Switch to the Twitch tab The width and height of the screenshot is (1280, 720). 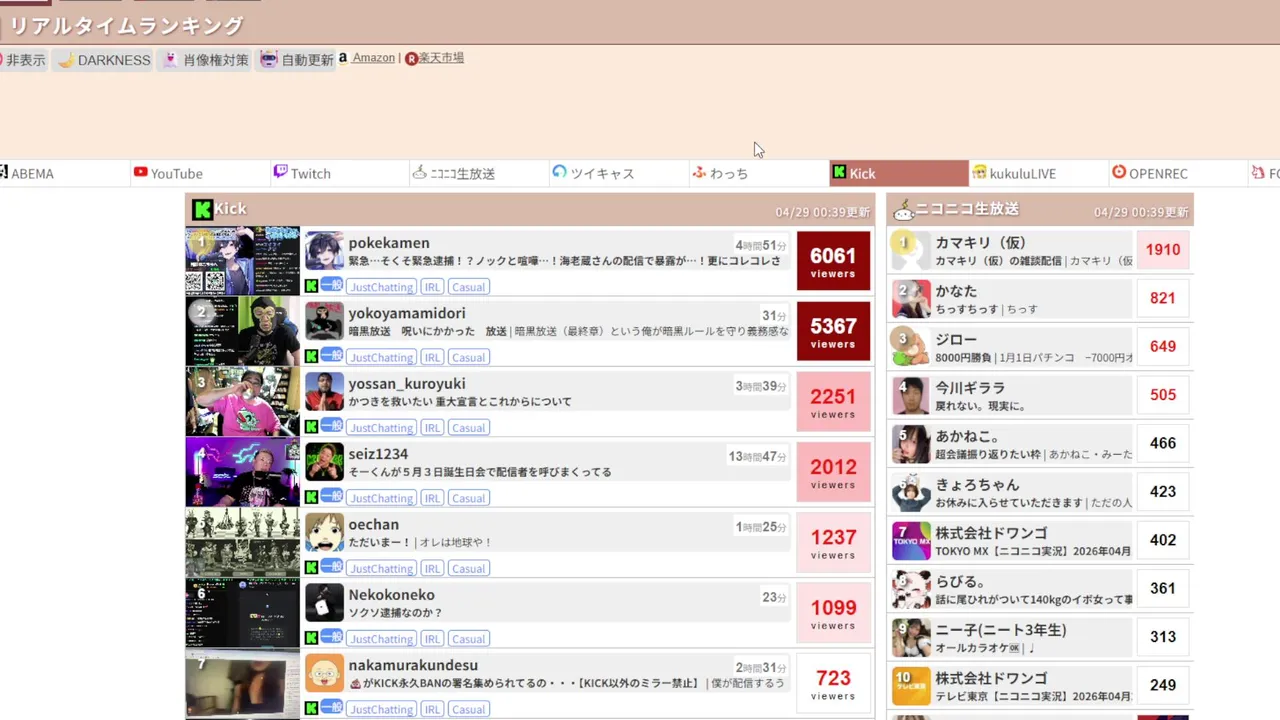coord(340,173)
